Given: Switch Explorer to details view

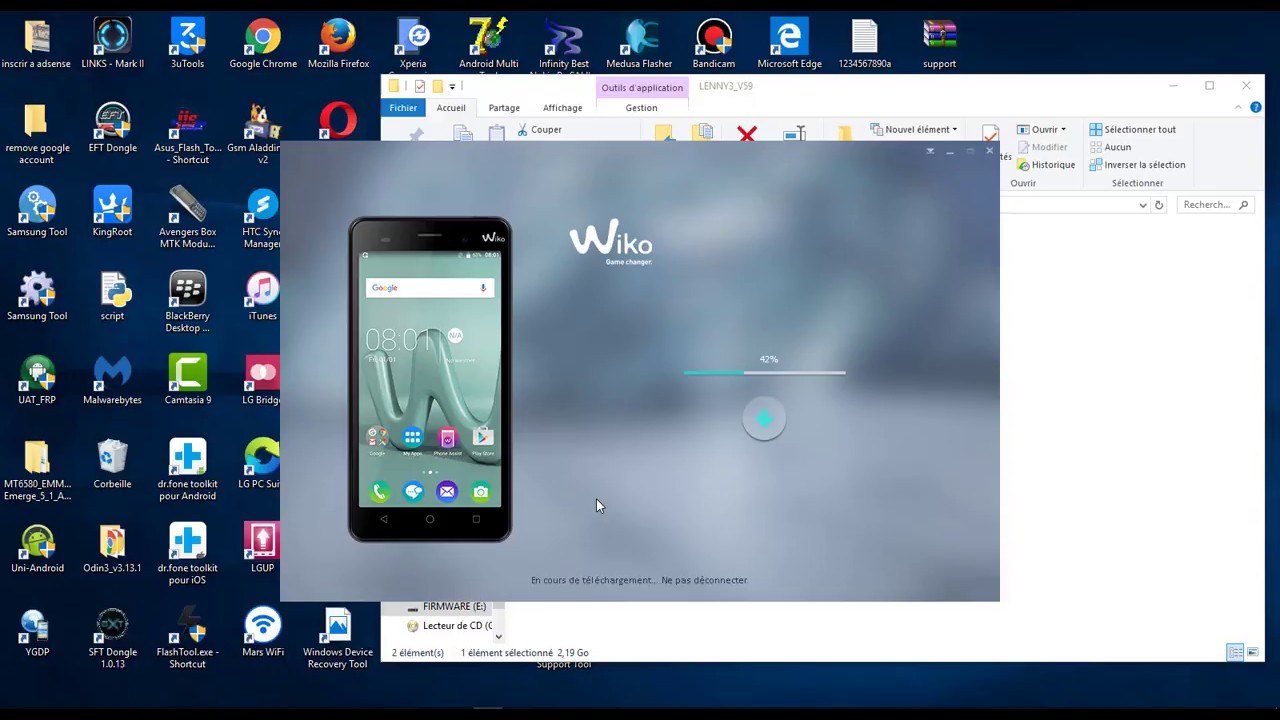Looking at the screenshot, I should point(1236,652).
